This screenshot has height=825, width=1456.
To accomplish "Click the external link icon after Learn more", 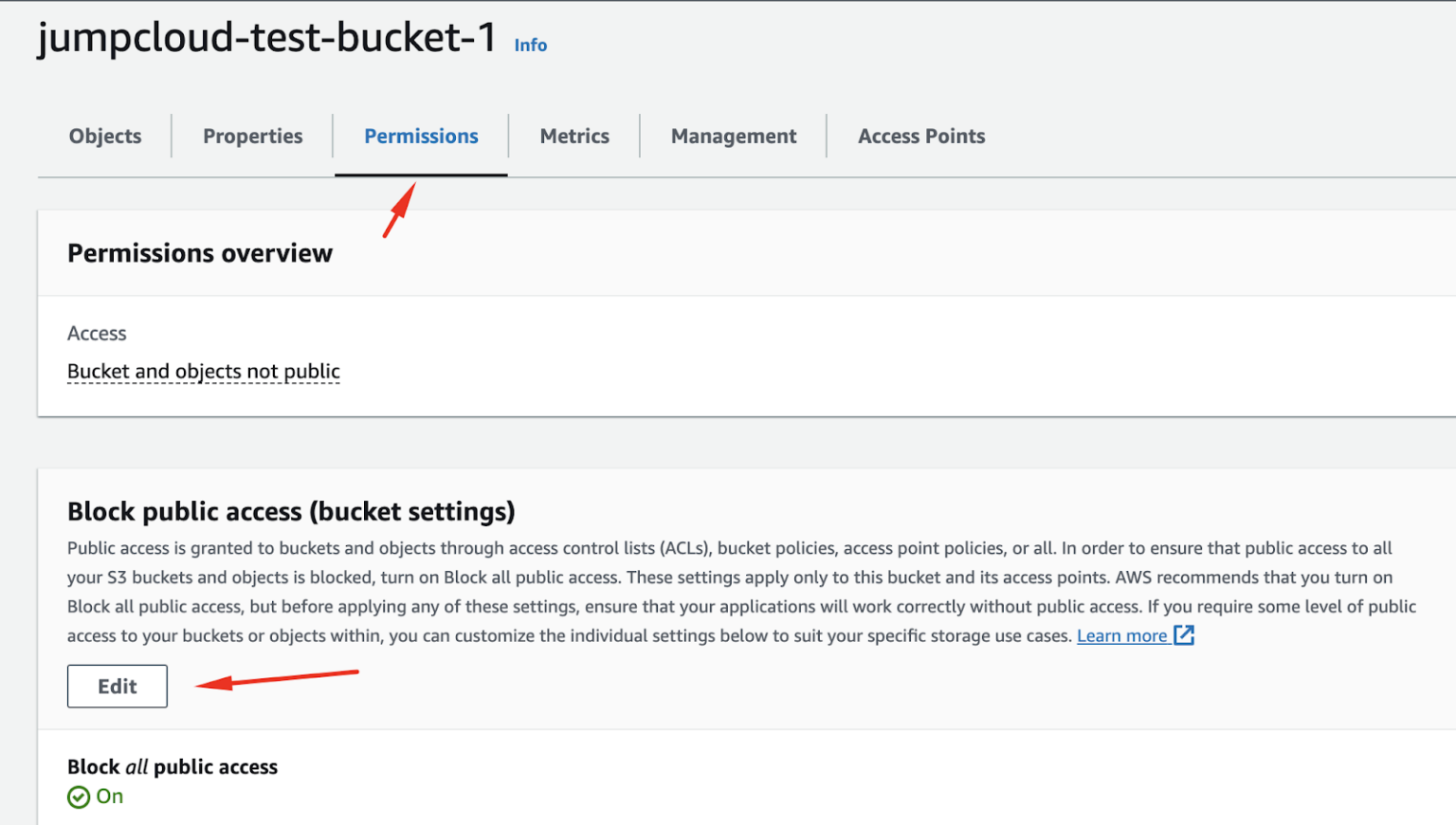I will coord(1184,635).
